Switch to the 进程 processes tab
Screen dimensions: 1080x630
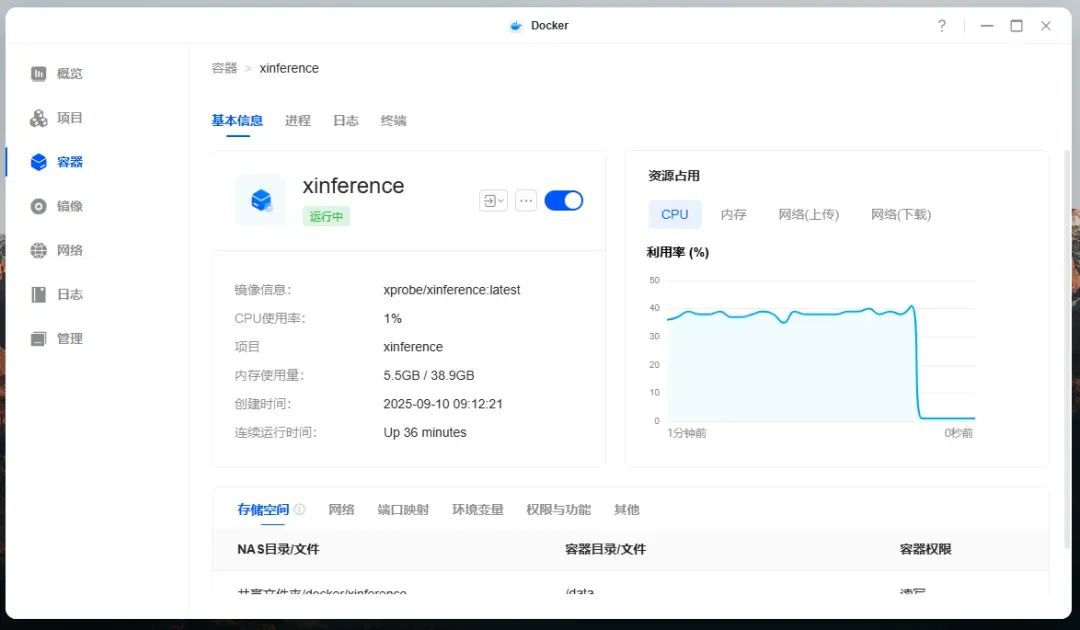click(298, 120)
